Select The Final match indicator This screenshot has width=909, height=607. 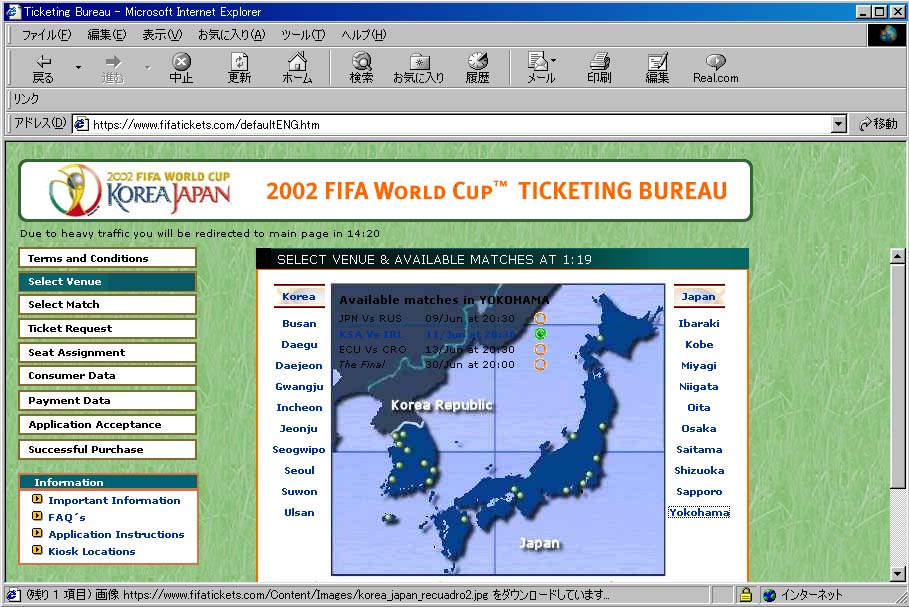tap(540, 364)
